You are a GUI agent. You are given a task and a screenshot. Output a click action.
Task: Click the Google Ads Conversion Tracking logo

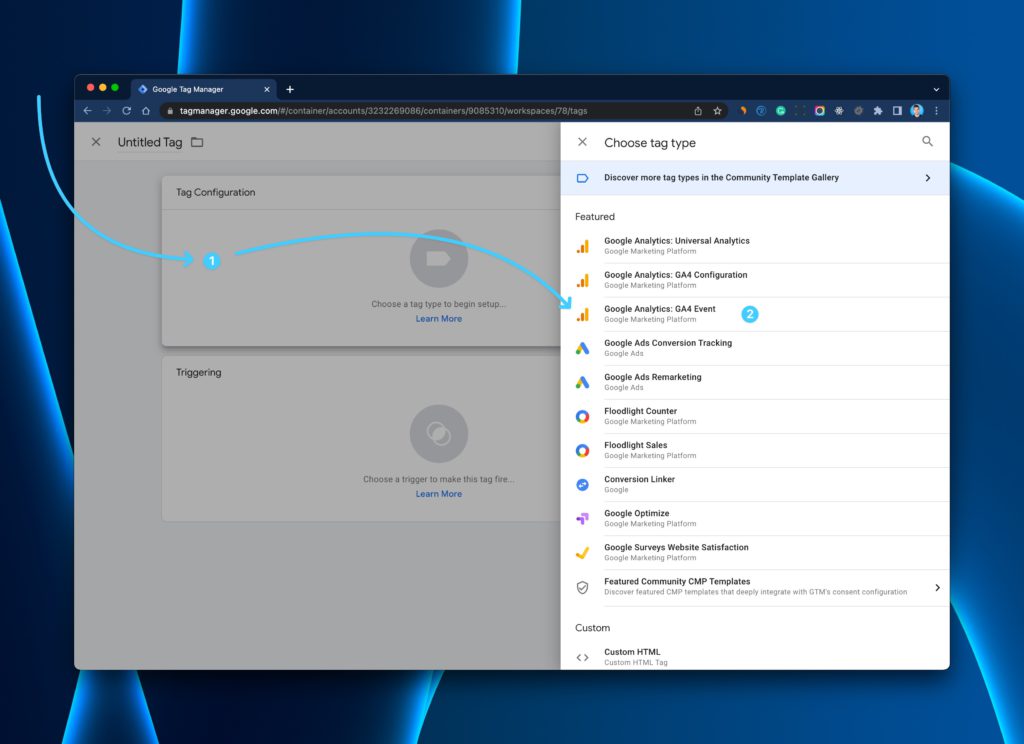pyautogui.click(x=583, y=348)
